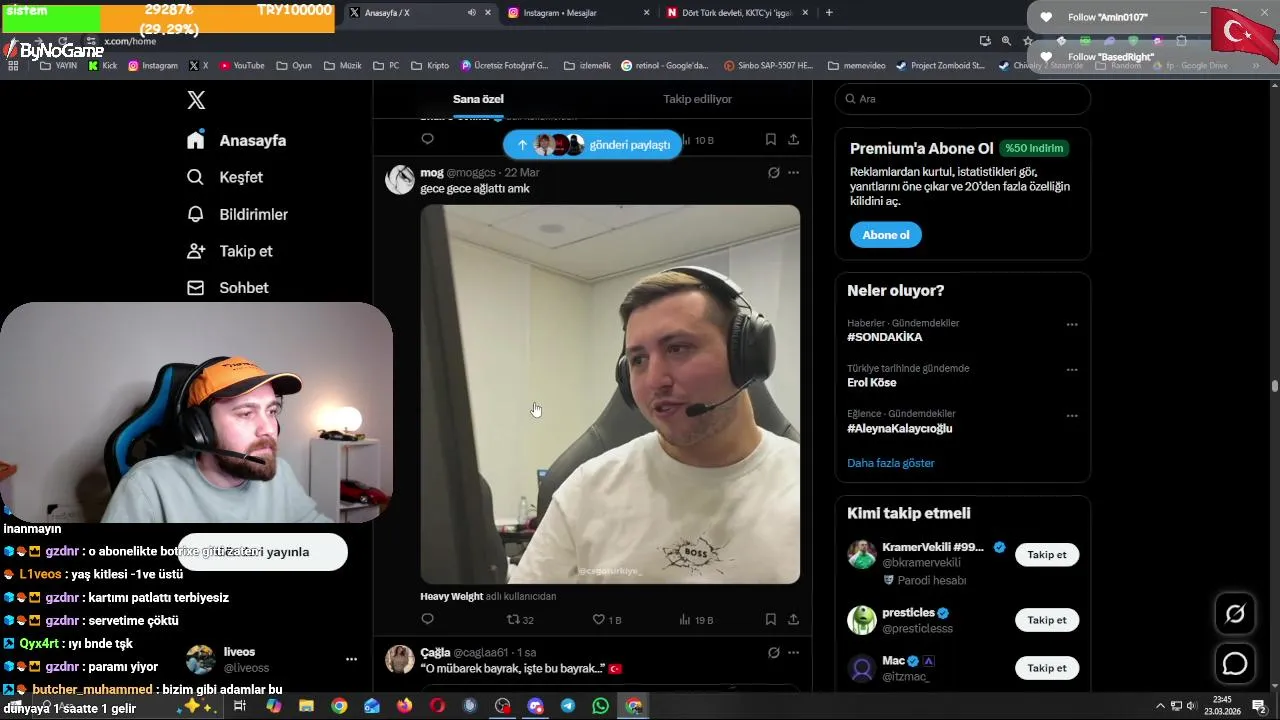Open Anasayfa from the sidebar
The width and height of the screenshot is (1280, 720).
237,141
